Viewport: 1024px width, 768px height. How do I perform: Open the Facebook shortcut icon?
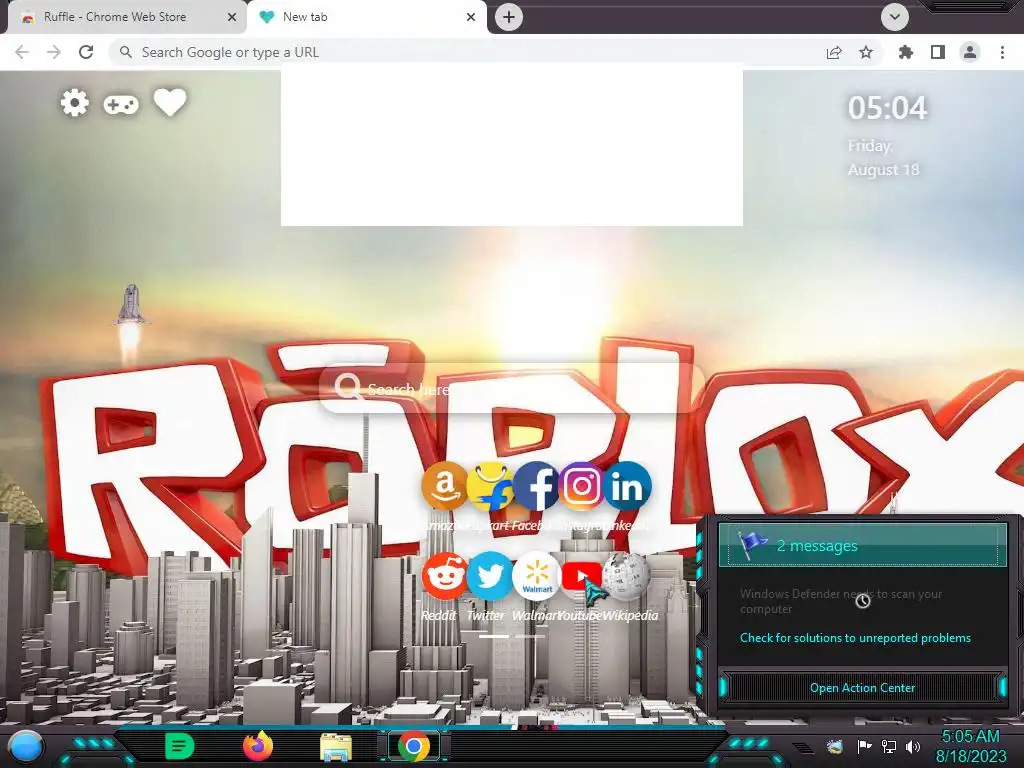tap(536, 486)
